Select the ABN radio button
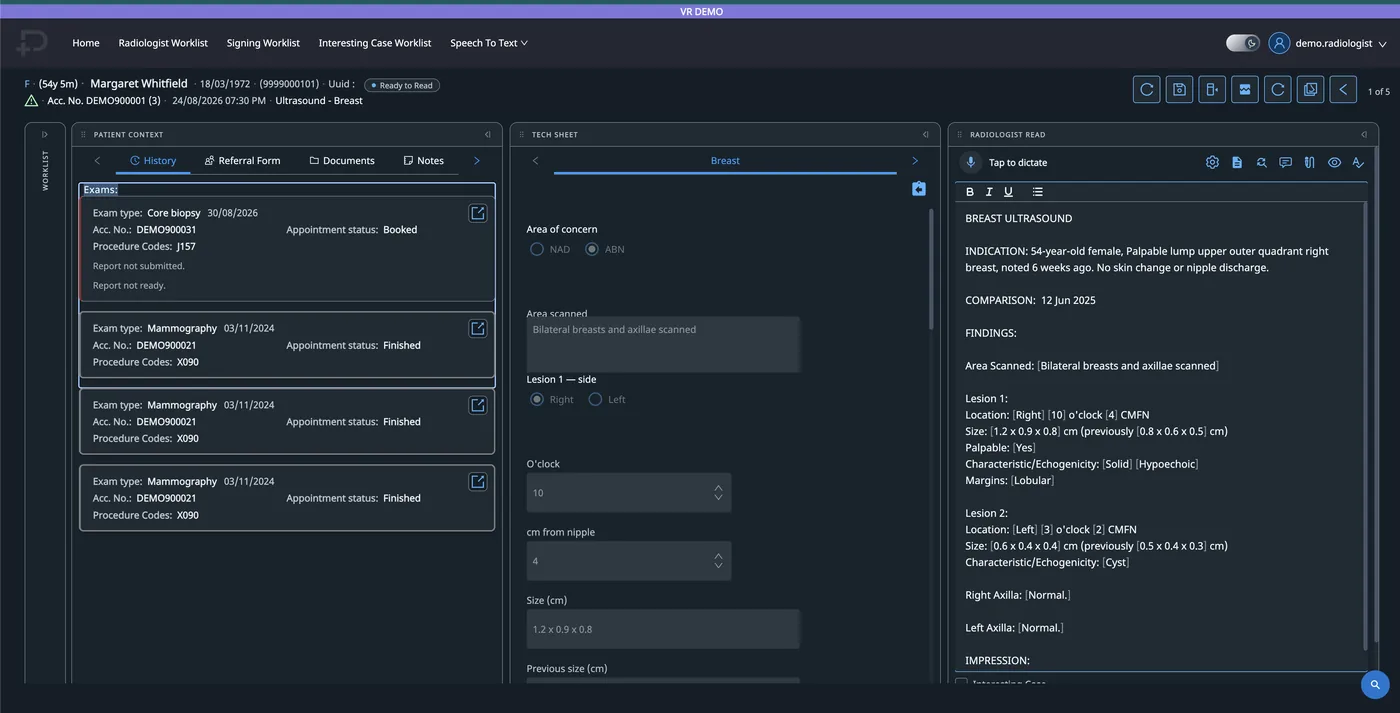This screenshot has width=1400, height=713. [592, 249]
